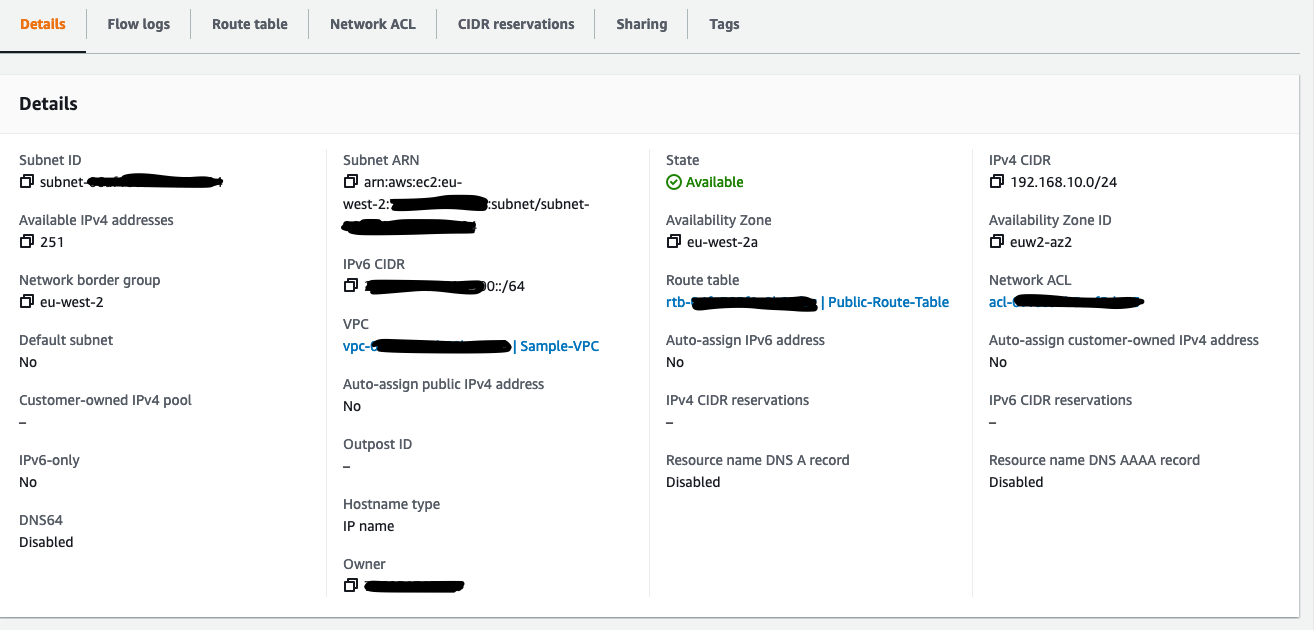This screenshot has width=1314, height=630.
Task: Copy the available IPv4 addresses count
Action: click(27, 242)
